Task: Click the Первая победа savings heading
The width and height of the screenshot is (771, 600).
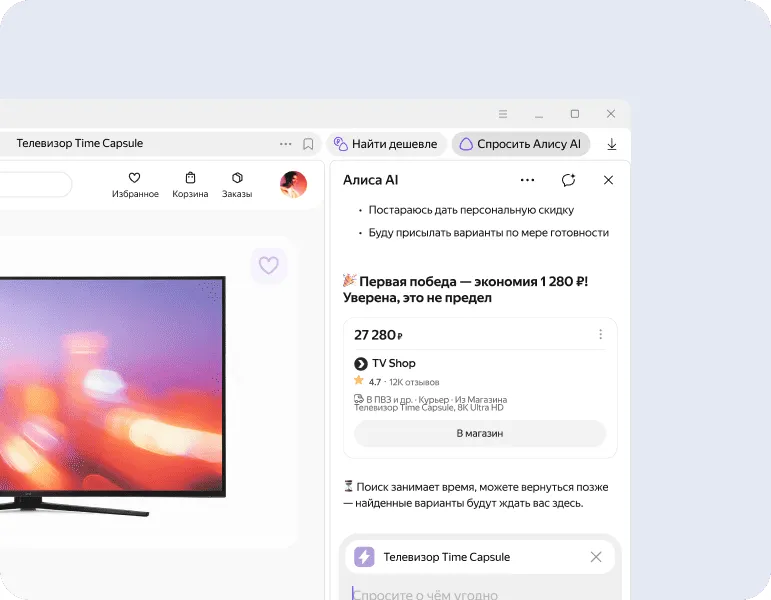Action: [x=466, y=289]
